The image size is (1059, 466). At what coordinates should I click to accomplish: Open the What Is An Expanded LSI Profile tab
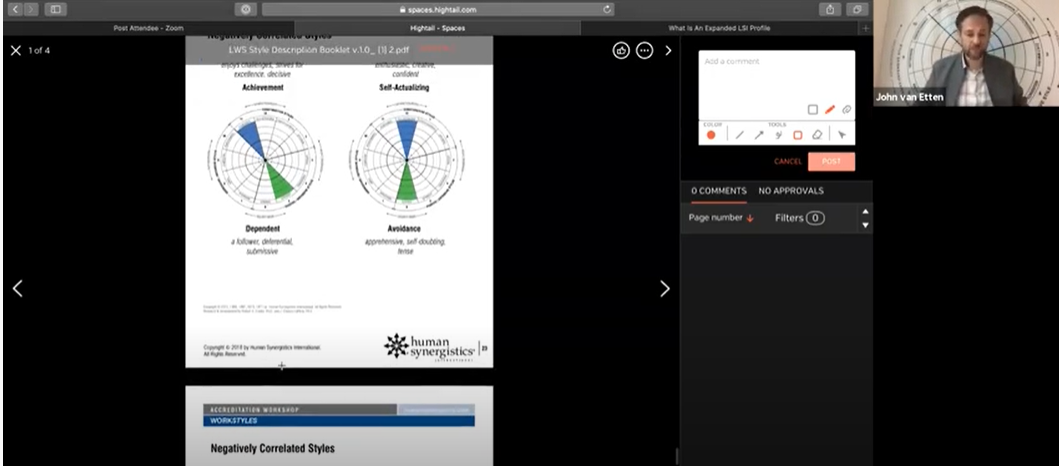pyautogui.click(x=719, y=28)
